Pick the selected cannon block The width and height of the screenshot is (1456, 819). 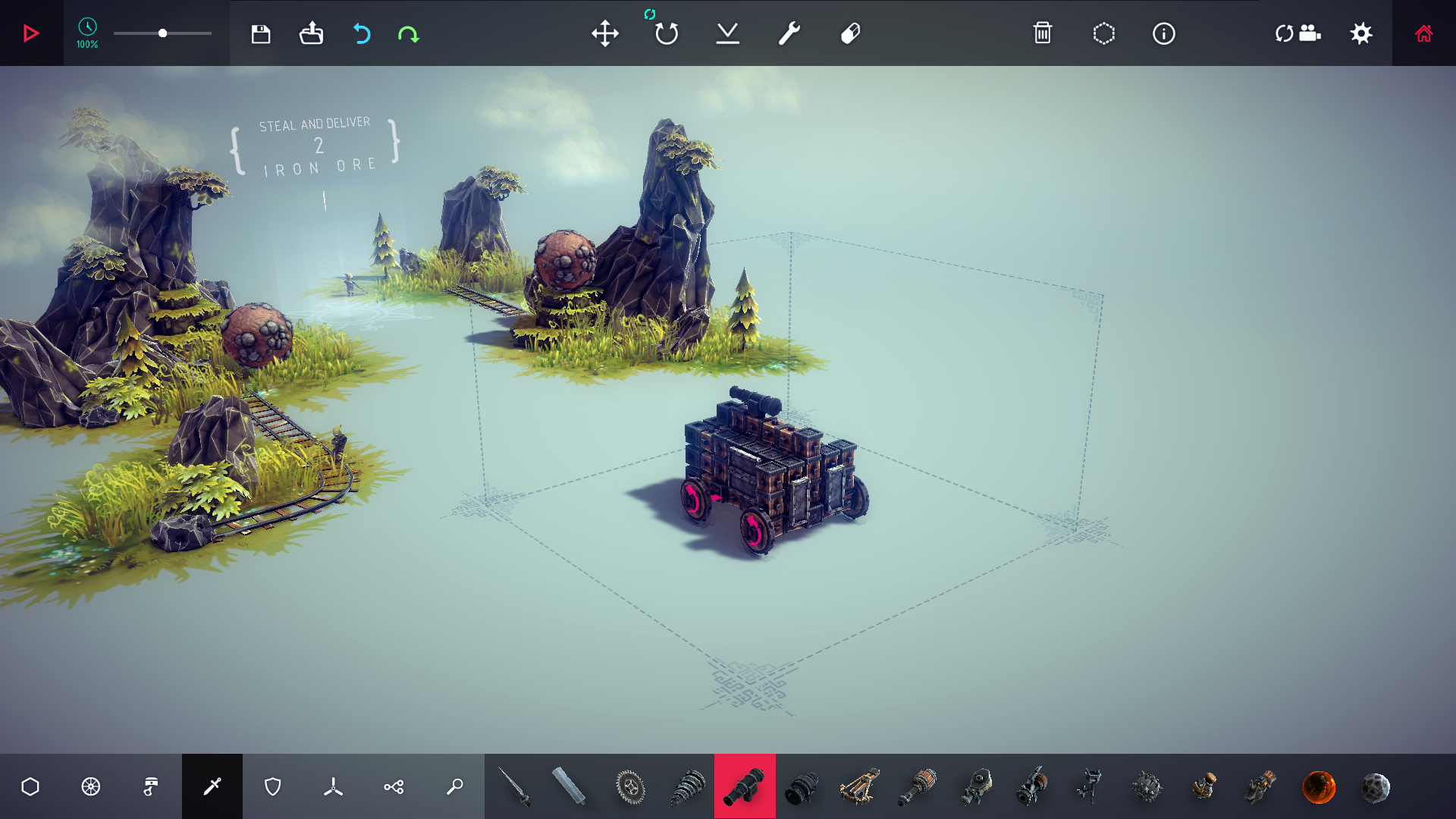click(x=745, y=786)
